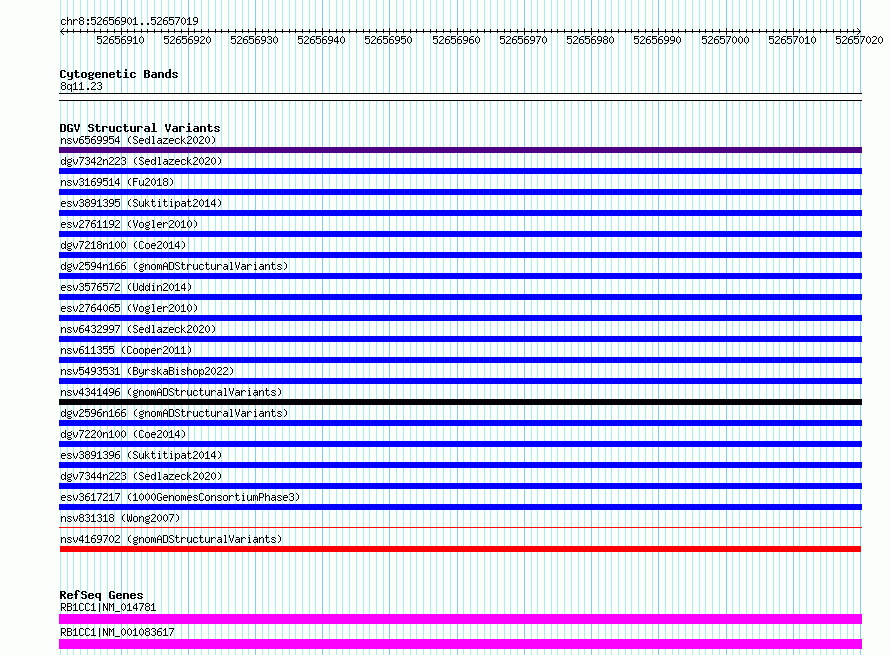This screenshot has width=890, height=655.
Task: Click ruler position 52656940
Action: point(321,40)
